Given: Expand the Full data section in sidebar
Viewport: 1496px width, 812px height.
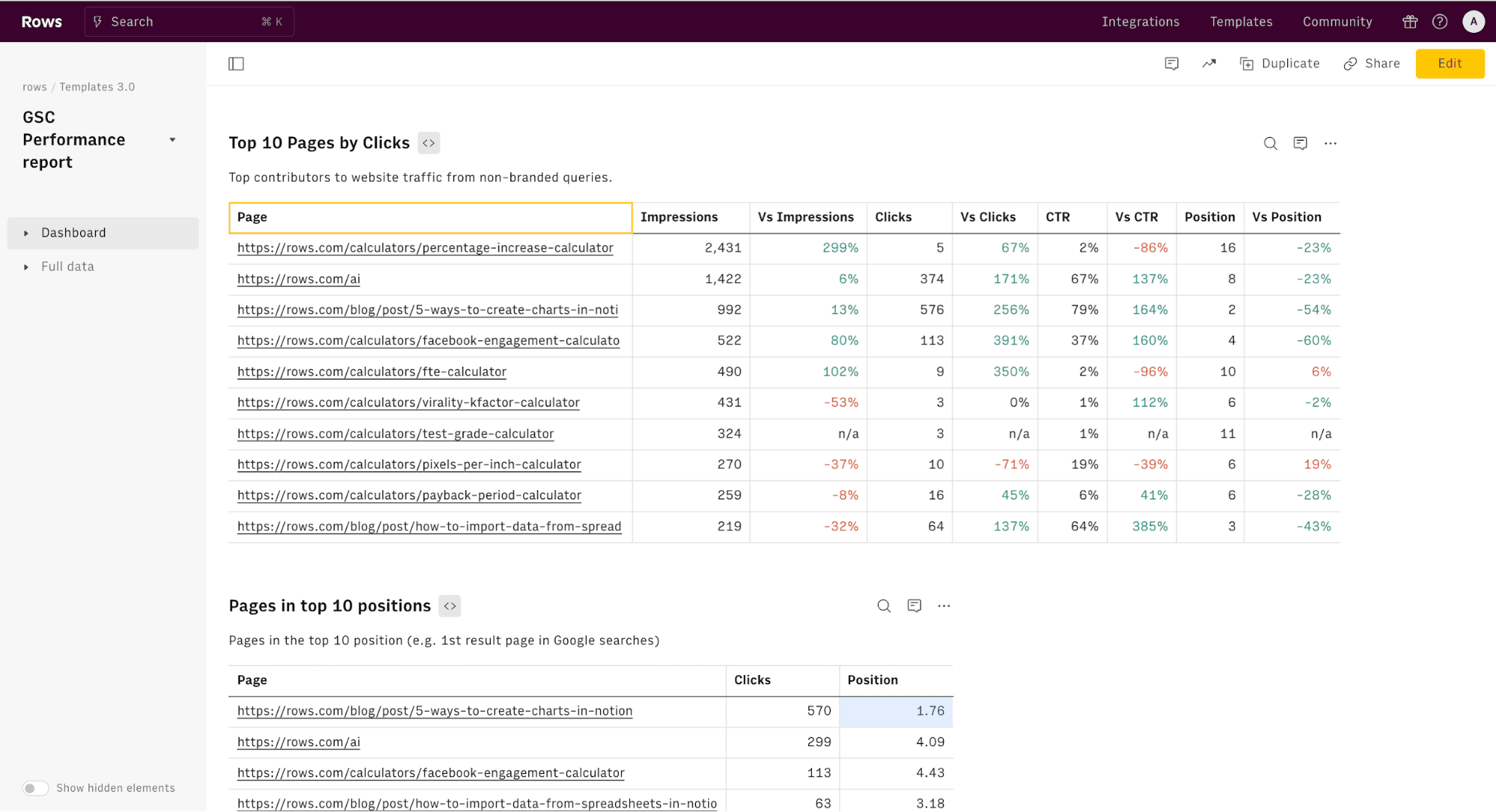Looking at the screenshot, I should click(27, 266).
